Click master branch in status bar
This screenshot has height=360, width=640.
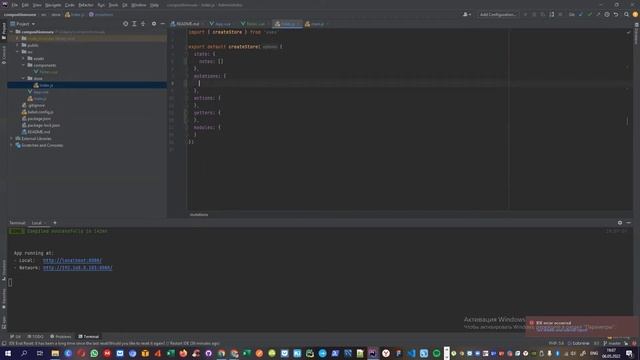point(612,343)
